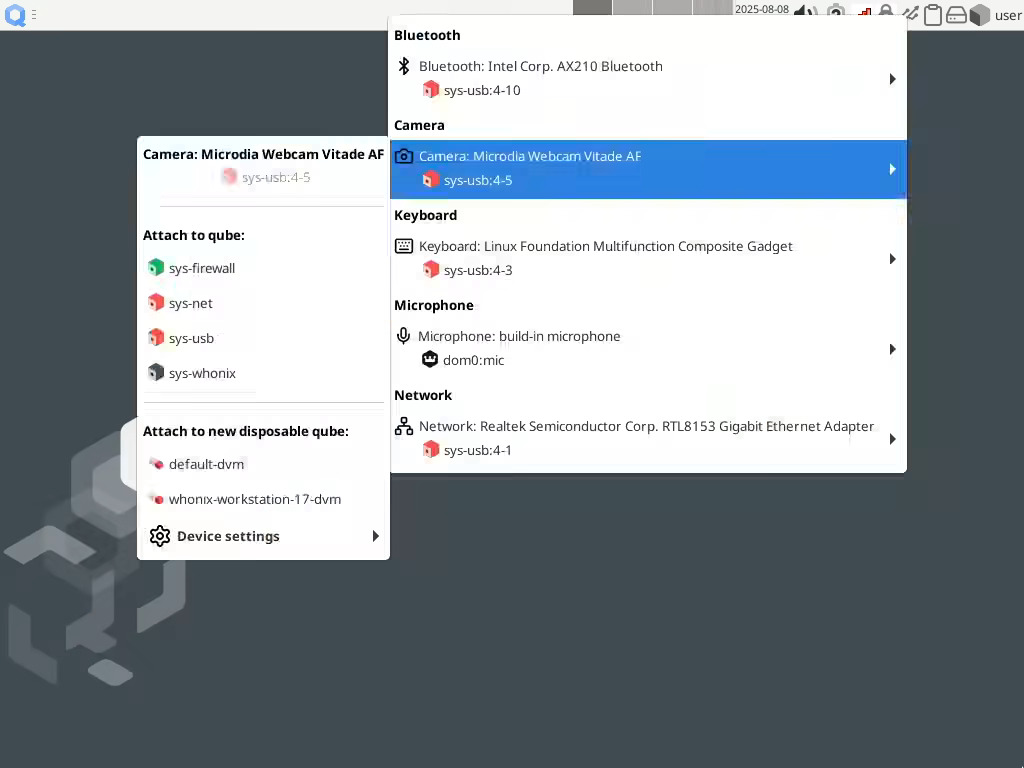Click the network adapter icon

click(403, 426)
